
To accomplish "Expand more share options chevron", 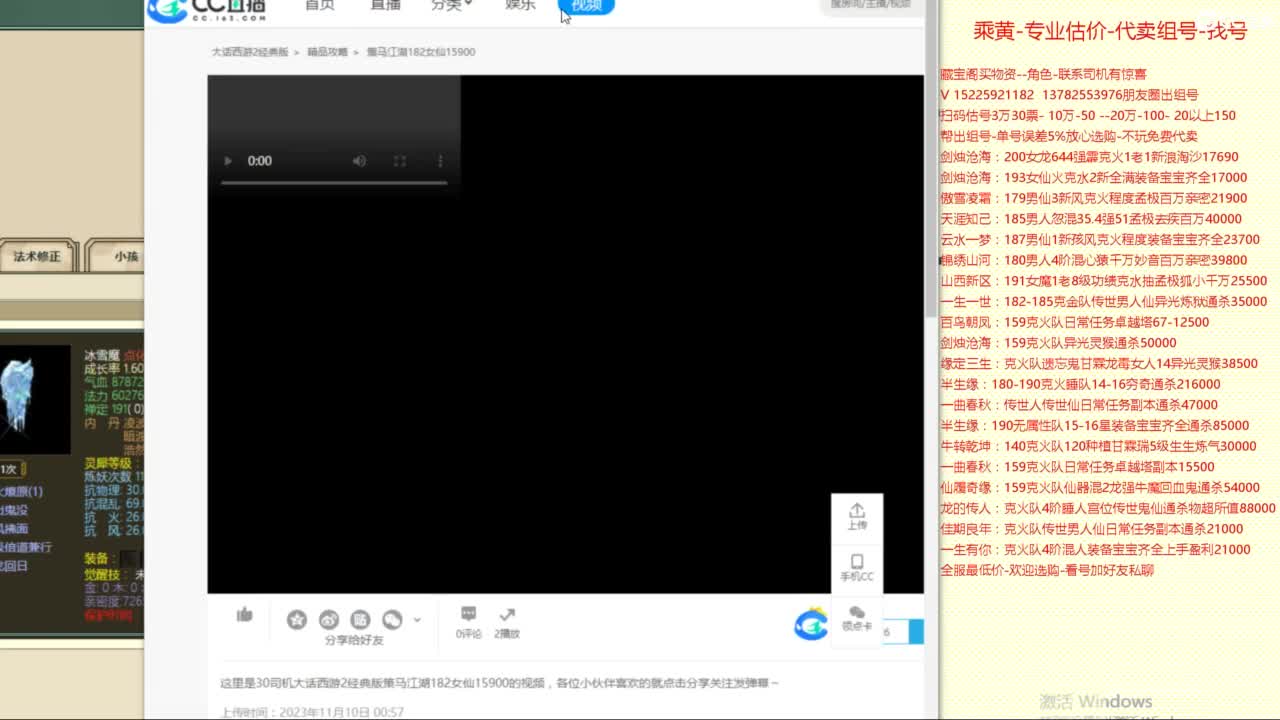I will [x=417, y=620].
